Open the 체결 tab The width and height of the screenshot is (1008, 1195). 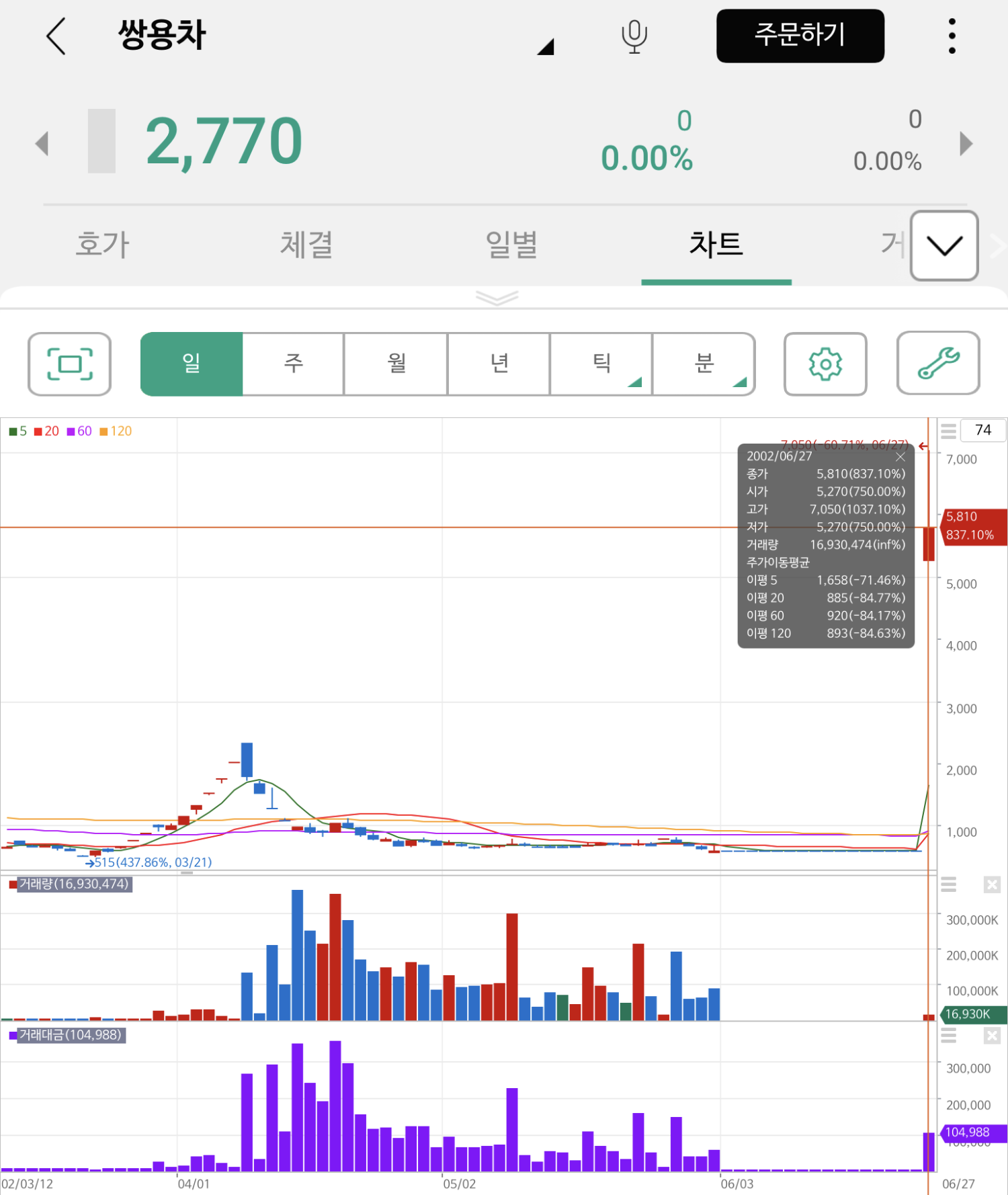click(306, 244)
